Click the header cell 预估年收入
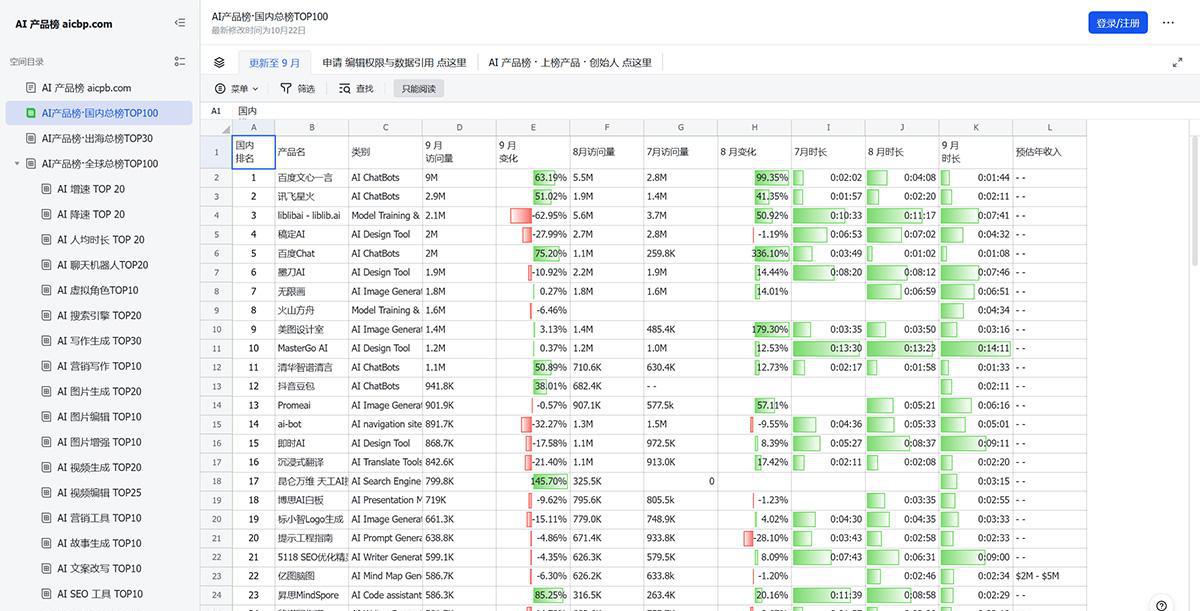This screenshot has width=1200, height=611. (x=1049, y=152)
